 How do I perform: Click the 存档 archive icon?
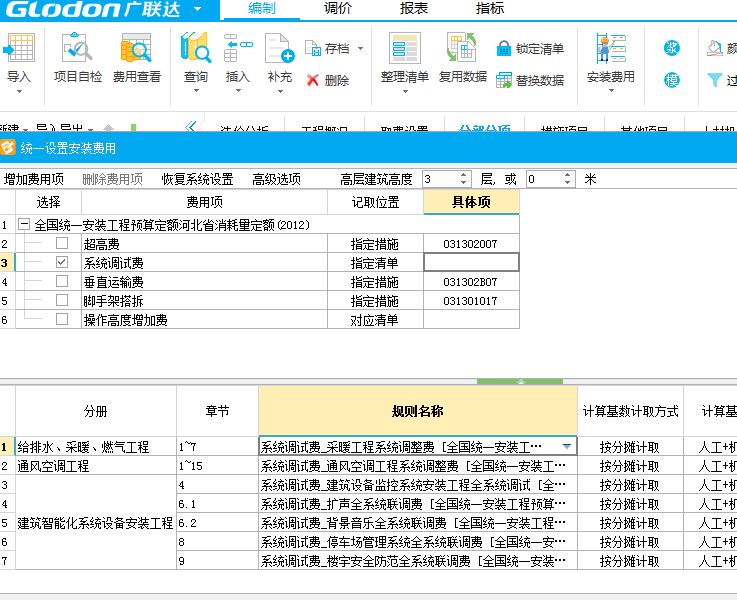click(313, 48)
